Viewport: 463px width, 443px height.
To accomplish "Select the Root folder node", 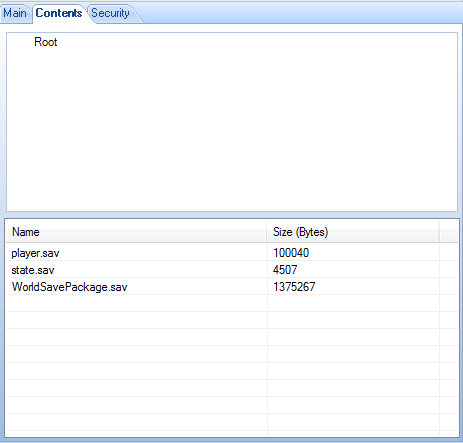I will click(x=46, y=42).
